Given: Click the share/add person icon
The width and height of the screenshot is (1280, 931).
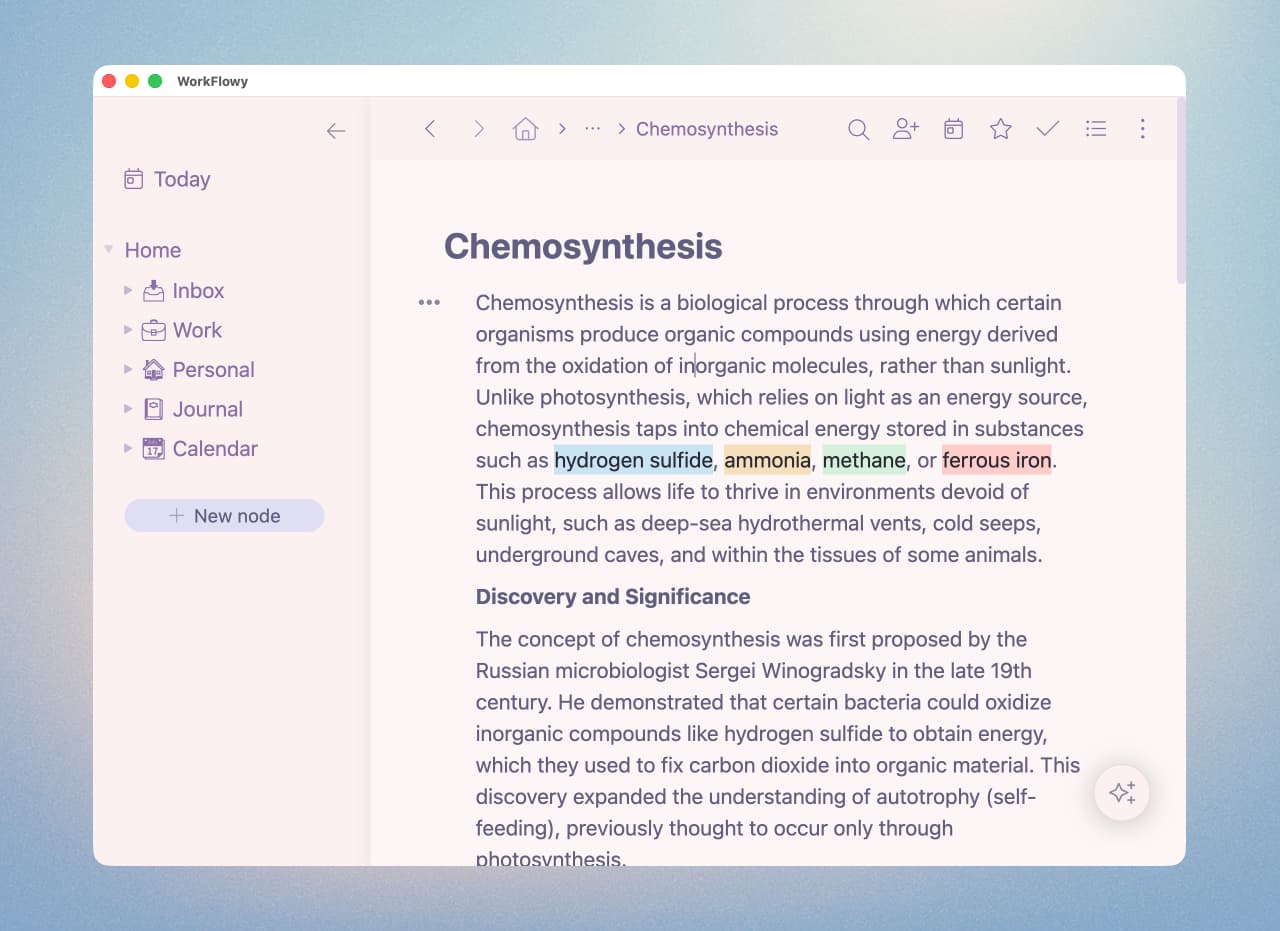Looking at the screenshot, I should click(905, 129).
